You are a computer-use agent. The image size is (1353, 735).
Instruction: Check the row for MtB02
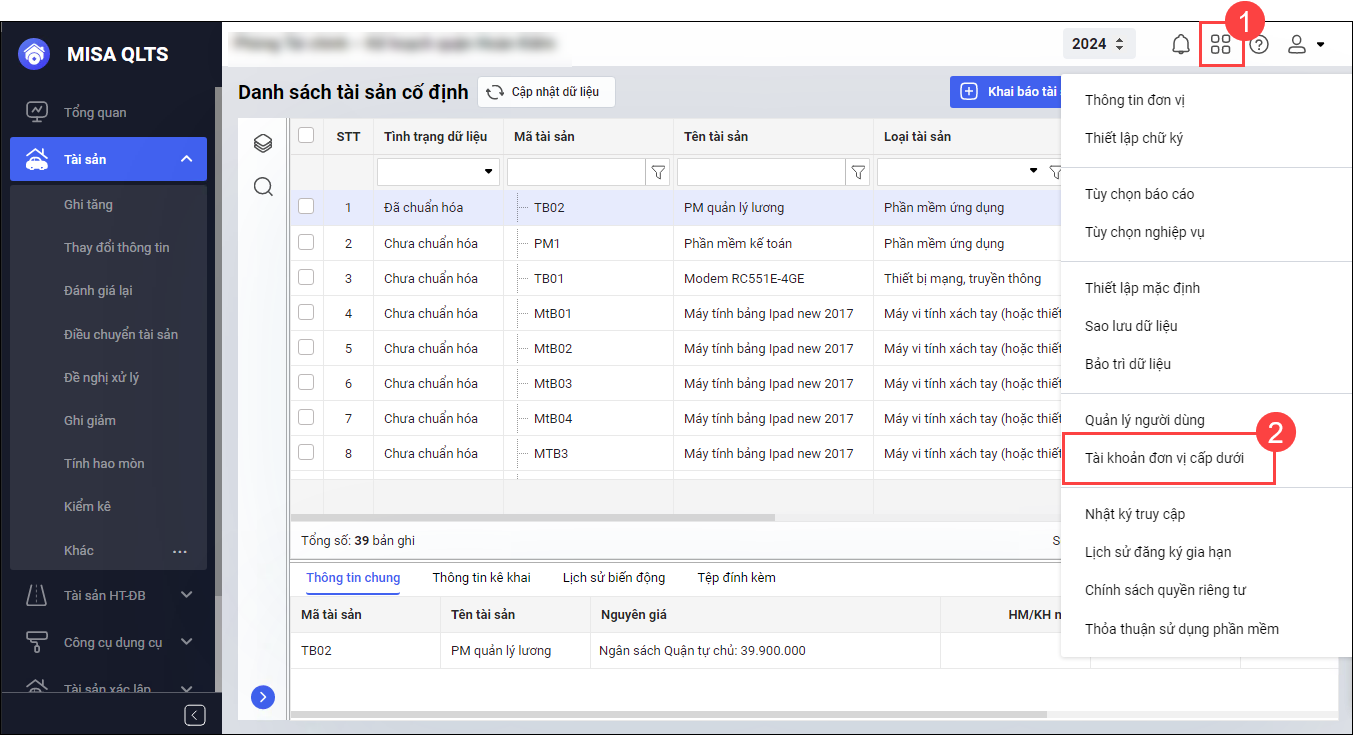click(x=306, y=347)
